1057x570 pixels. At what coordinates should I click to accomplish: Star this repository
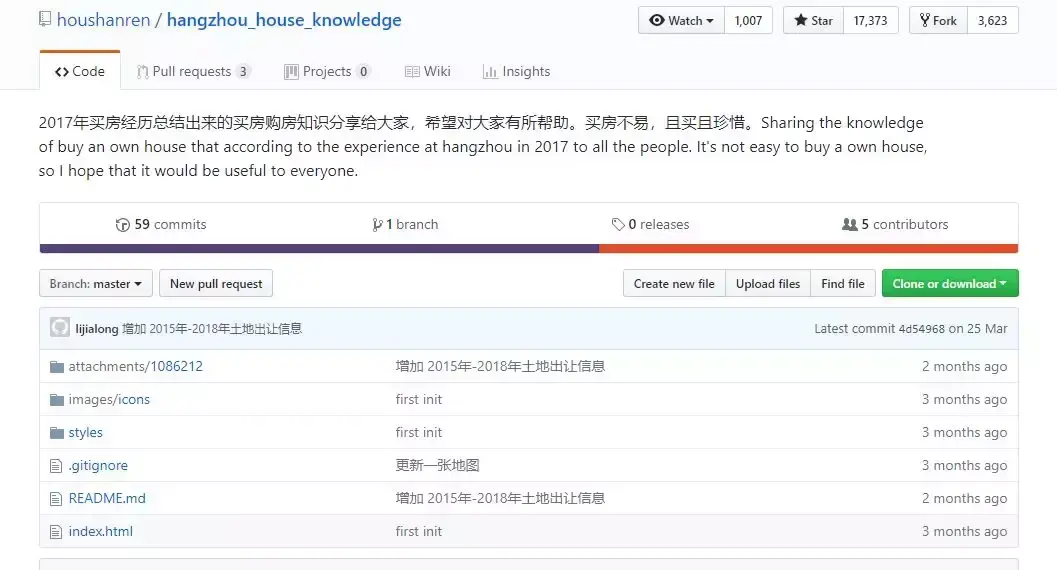(812, 20)
